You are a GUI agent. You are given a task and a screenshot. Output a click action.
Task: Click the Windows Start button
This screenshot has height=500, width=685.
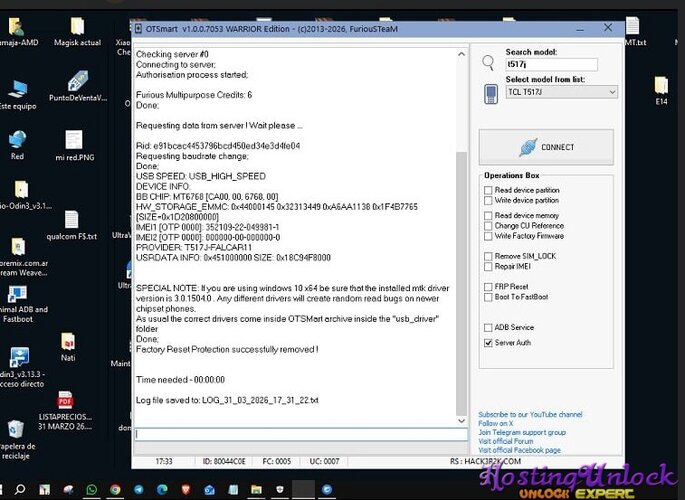click(x=12, y=490)
